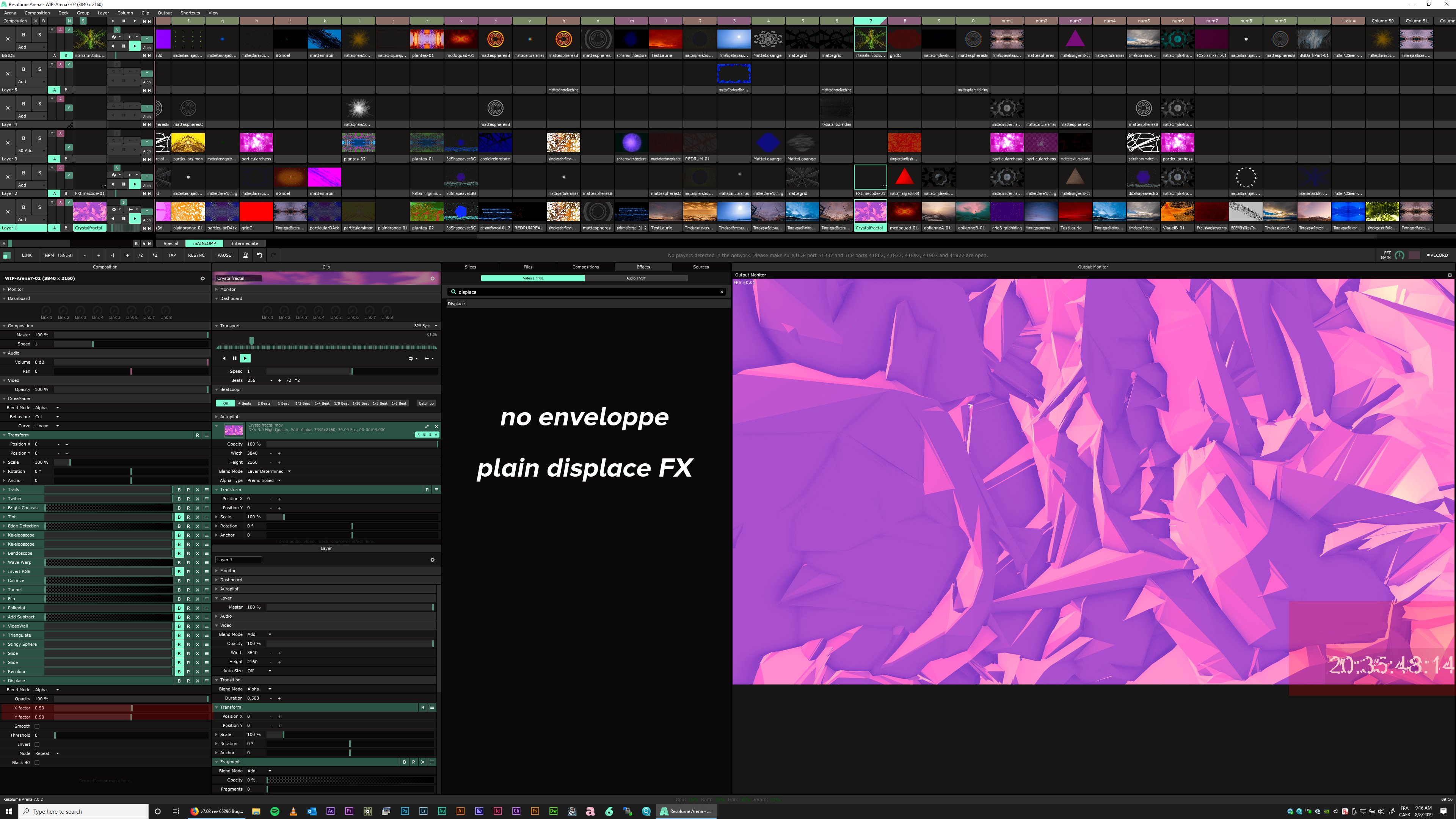Open the BPM Sync transport dropdown
Viewport: 1456px width, 819px height.
425,326
